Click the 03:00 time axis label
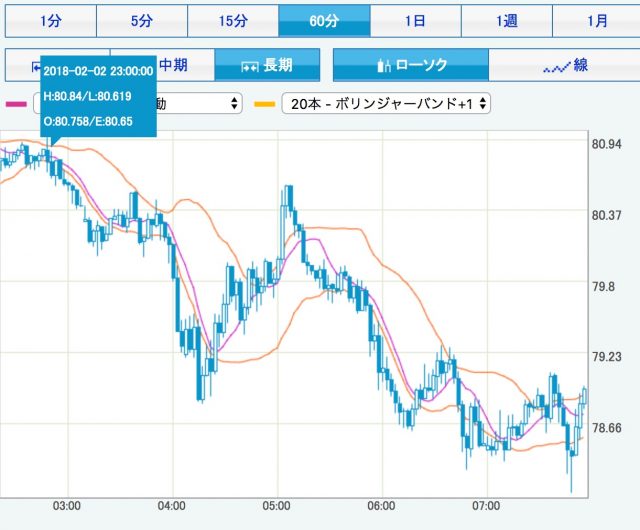Screen dimensions: 640x530 coord(67,507)
